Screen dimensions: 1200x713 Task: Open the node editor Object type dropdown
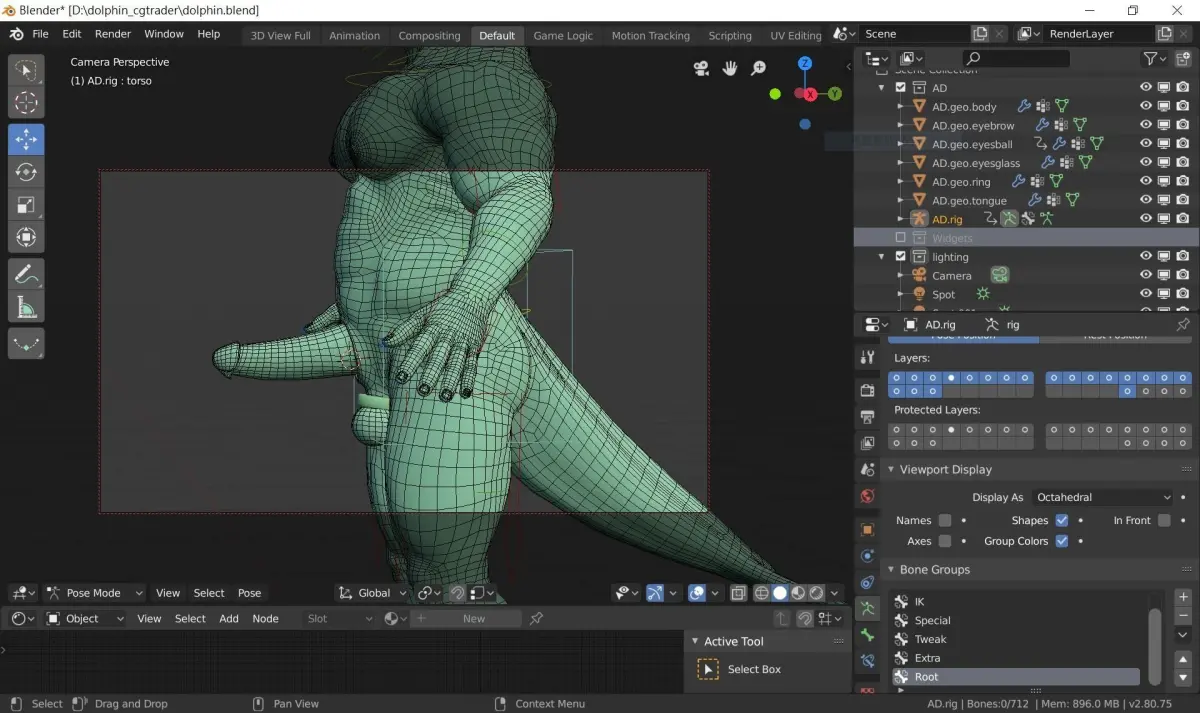(x=85, y=618)
